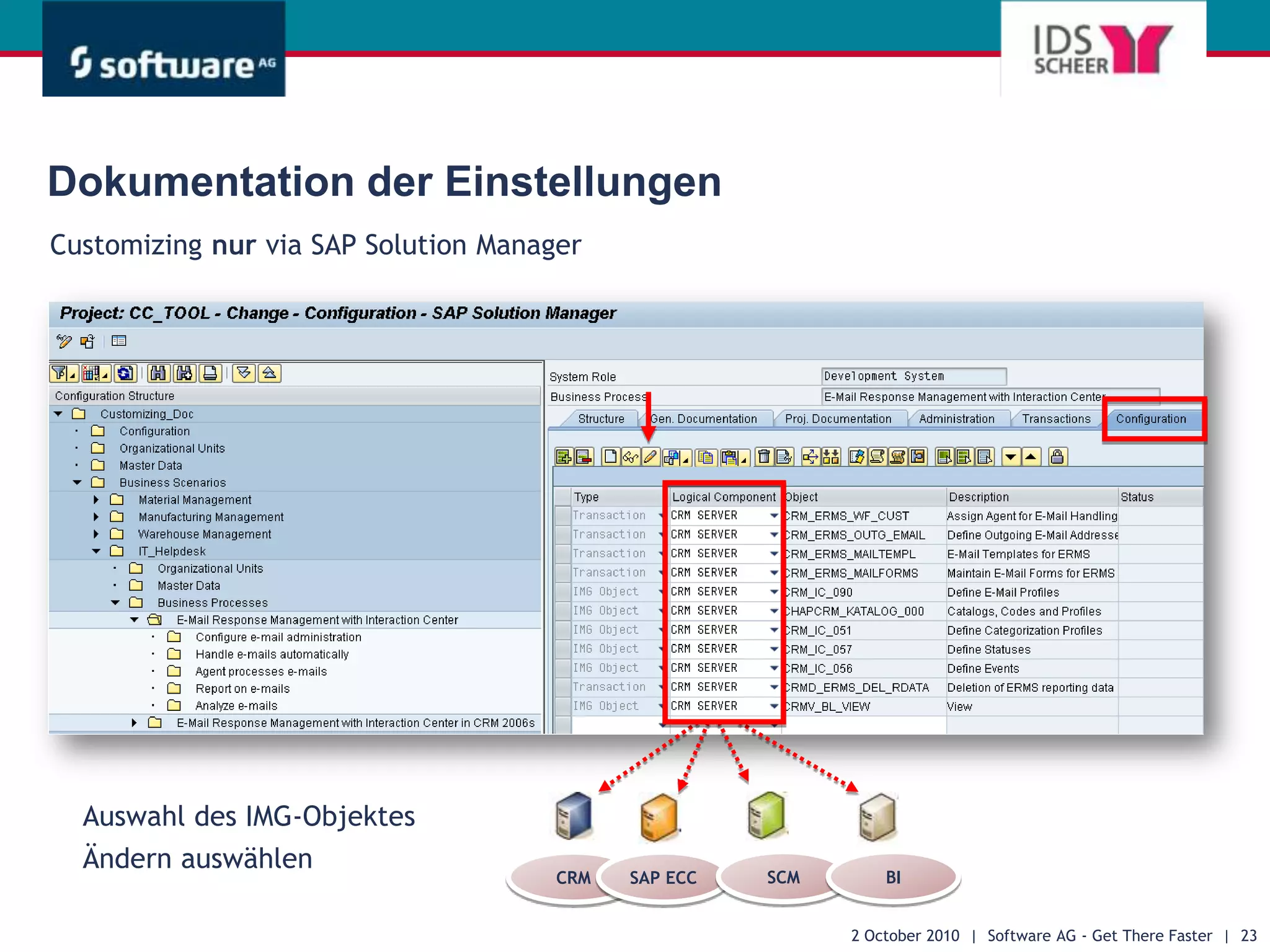1270x952 pixels.
Task: Switch to the Configuration tab
Action: (1151, 419)
